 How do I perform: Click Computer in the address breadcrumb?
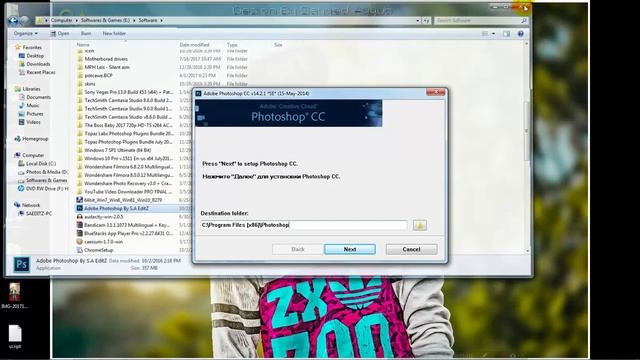[x=62, y=20]
